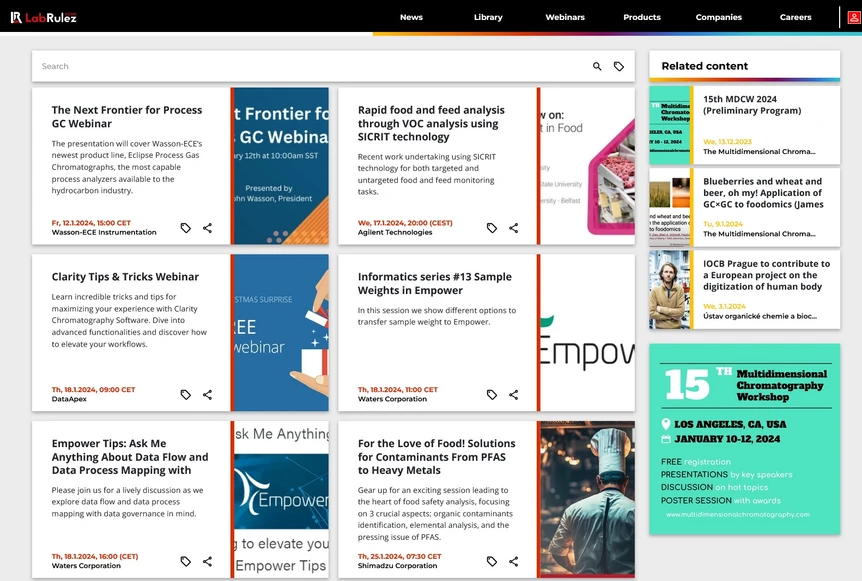Image resolution: width=862 pixels, height=581 pixels.
Task: Open the Careers menu
Action: click(x=795, y=17)
